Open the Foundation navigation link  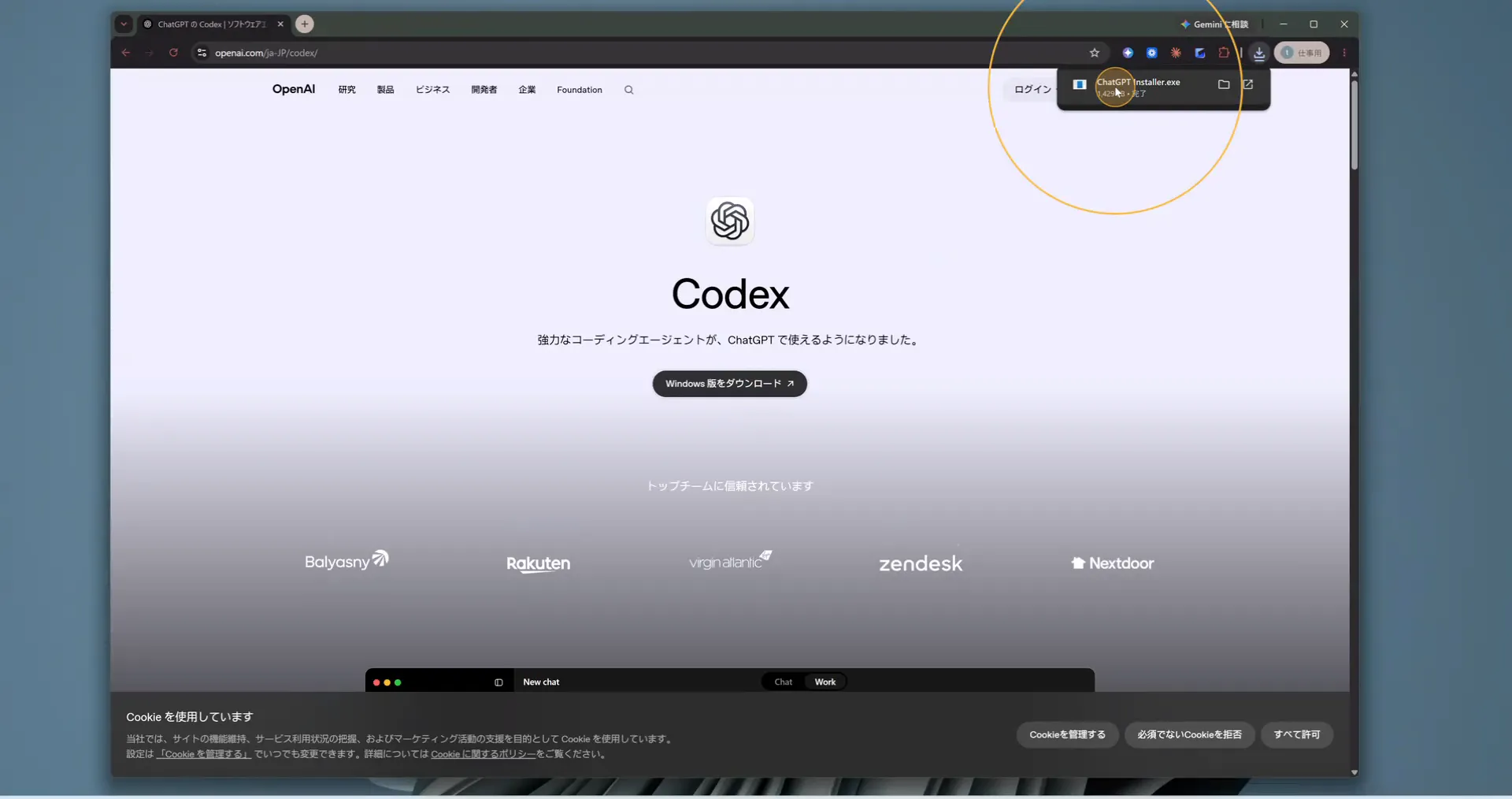click(x=580, y=90)
